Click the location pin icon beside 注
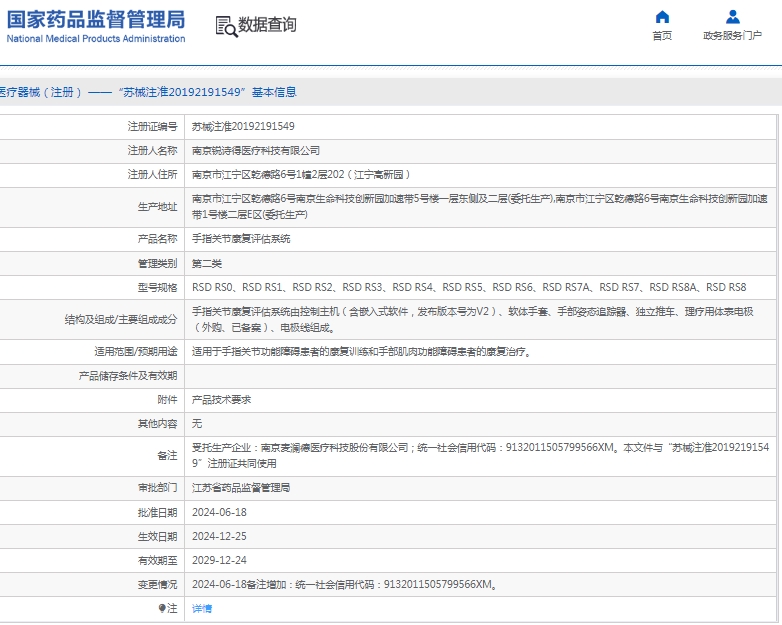The image size is (782, 625). pyautogui.click(x=162, y=608)
